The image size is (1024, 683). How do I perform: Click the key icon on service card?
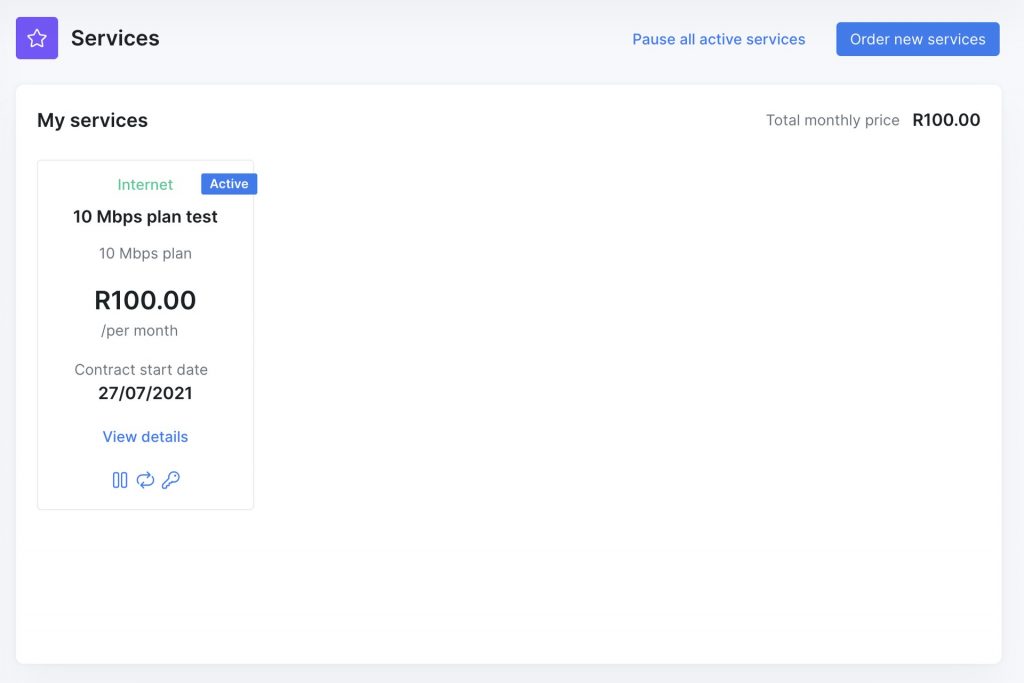pos(170,481)
